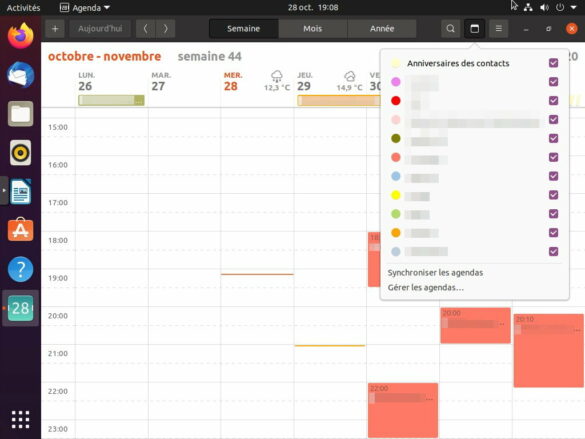Screen dimensions: 585x439
Task: Click Gérer les agendas…
Action: tap(425, 288)
